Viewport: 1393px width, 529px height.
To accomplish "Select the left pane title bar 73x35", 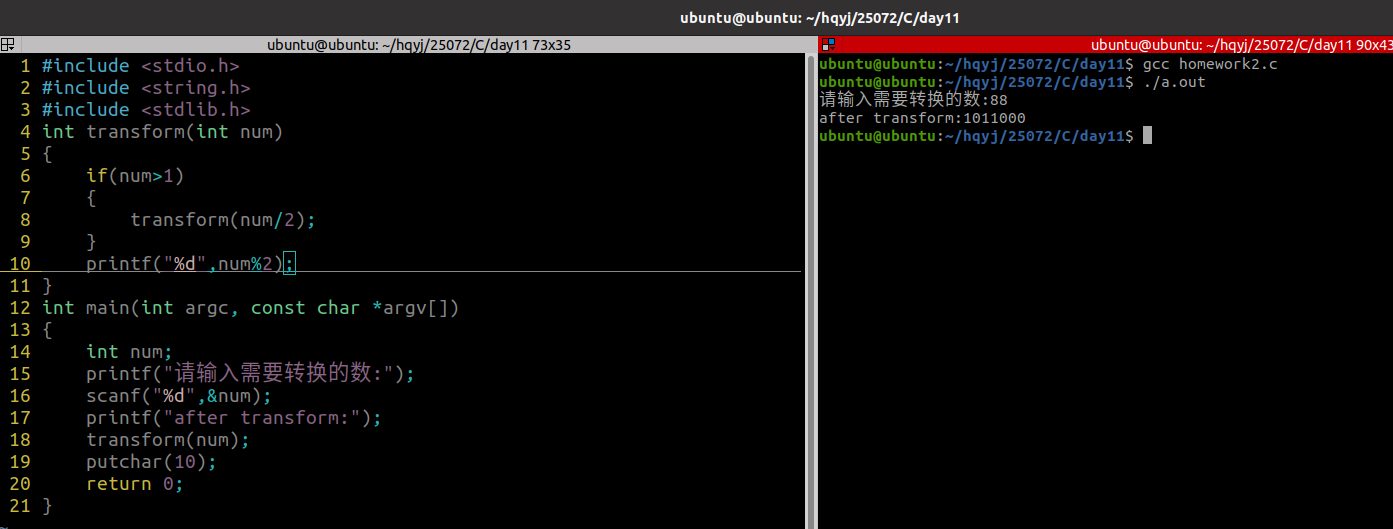I will click(419, 45).
